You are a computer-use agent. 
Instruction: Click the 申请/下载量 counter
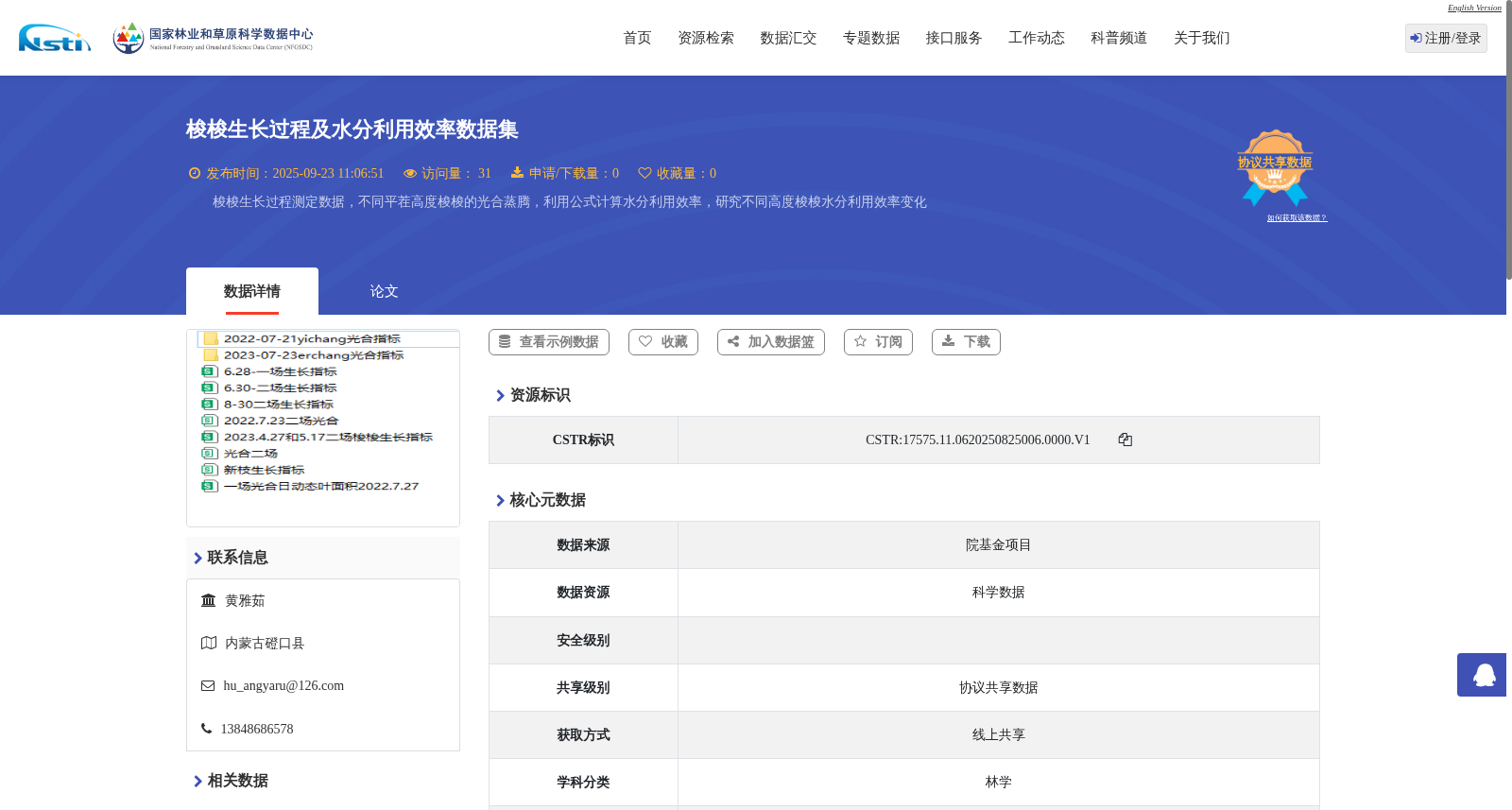click(565, 173)
